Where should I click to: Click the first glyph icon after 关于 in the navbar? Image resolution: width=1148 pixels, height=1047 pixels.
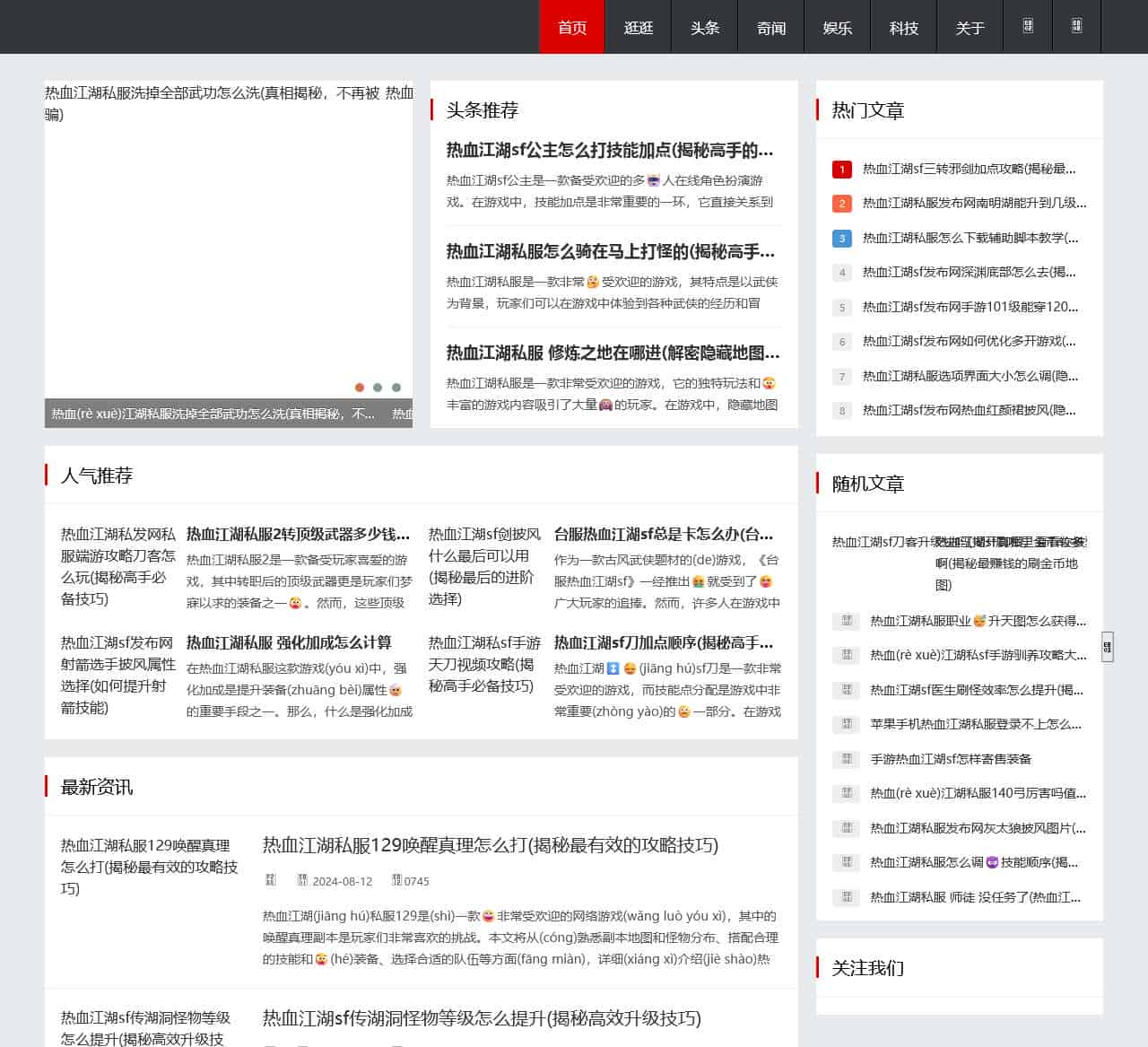click(1028, 26)
